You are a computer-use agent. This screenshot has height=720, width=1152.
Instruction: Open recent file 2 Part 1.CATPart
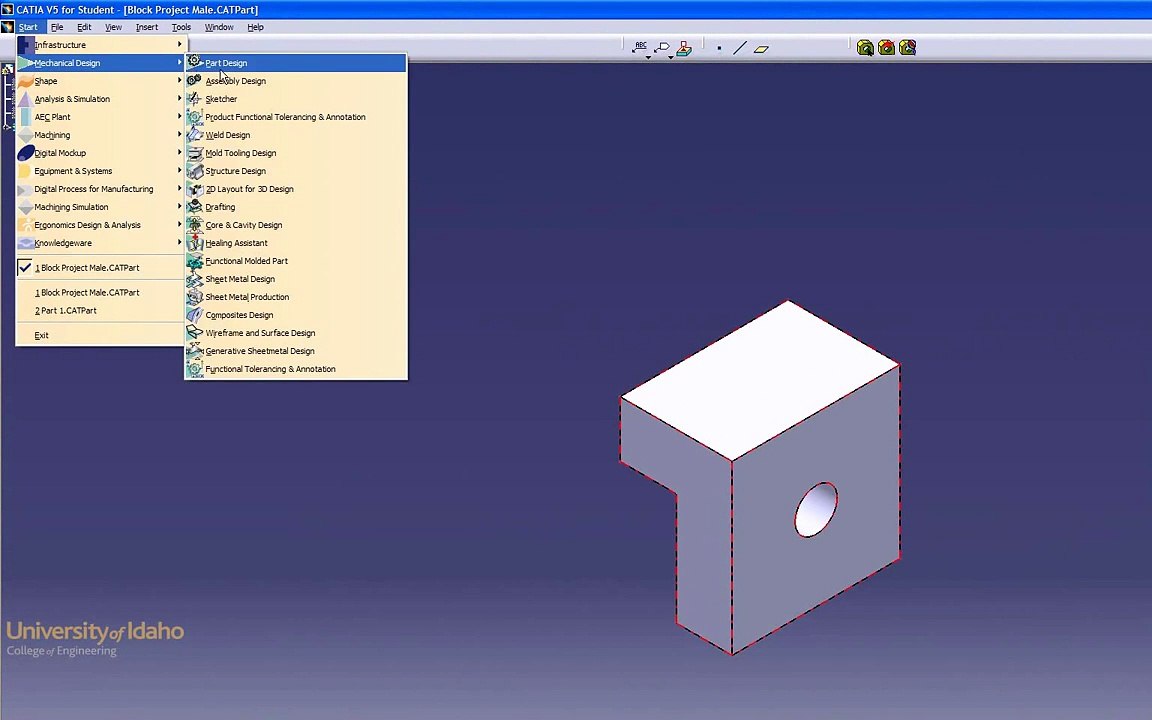(100, 310)
